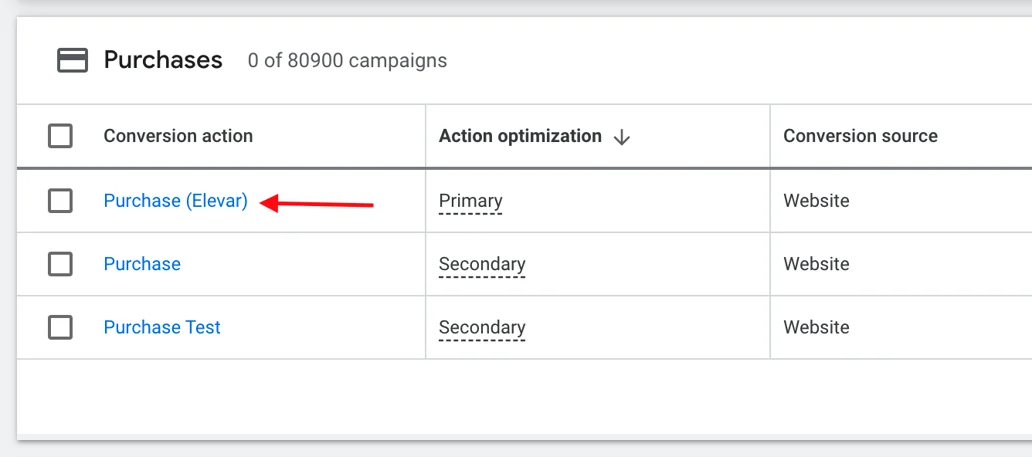This screenshot has height=457, width=1032.
Task: Click the "0 of 80900 campaigns" text
Action: coord(347,61)
